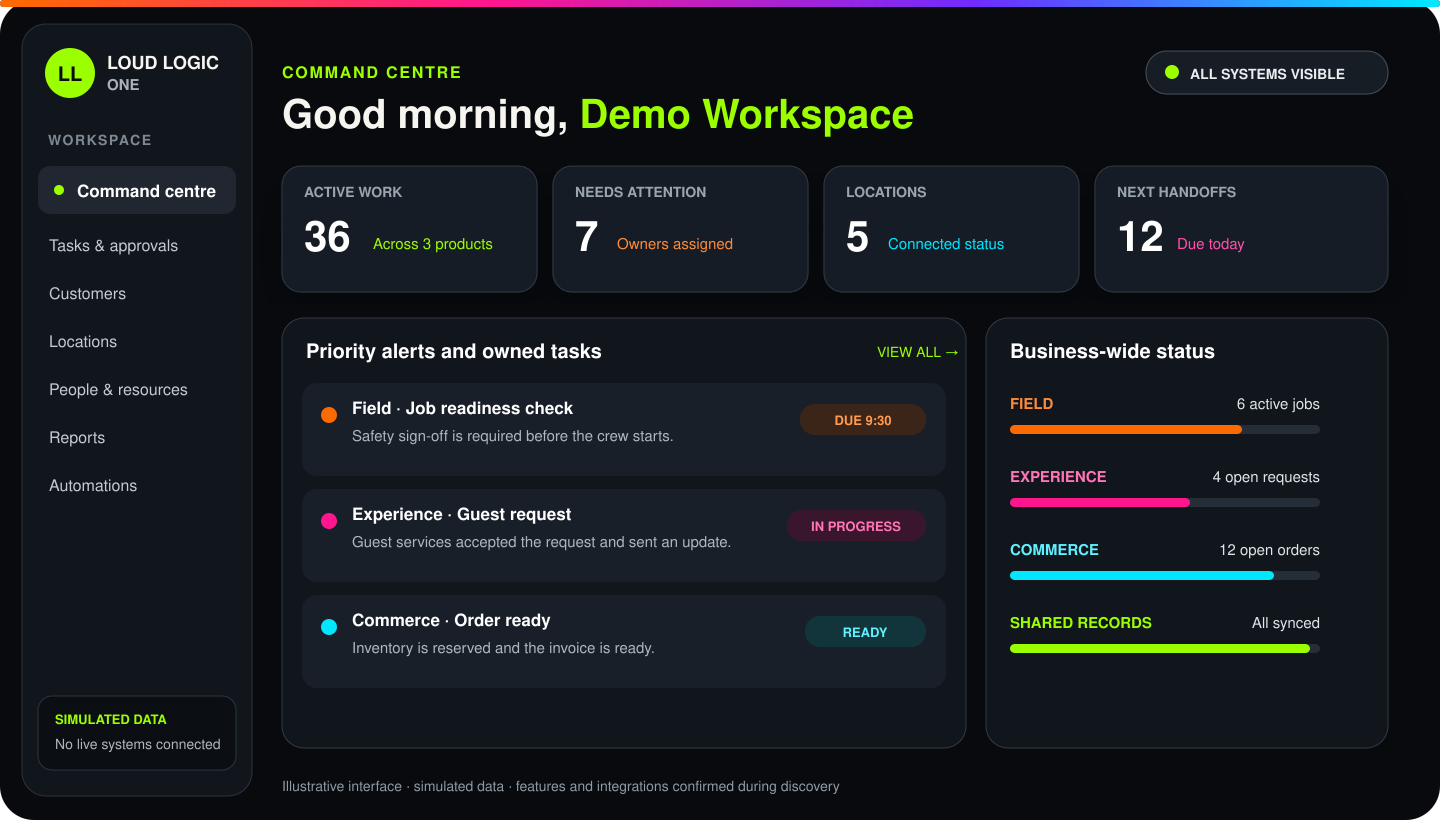Click the Demo Workspace name in greeting

(x=747, y=114)
